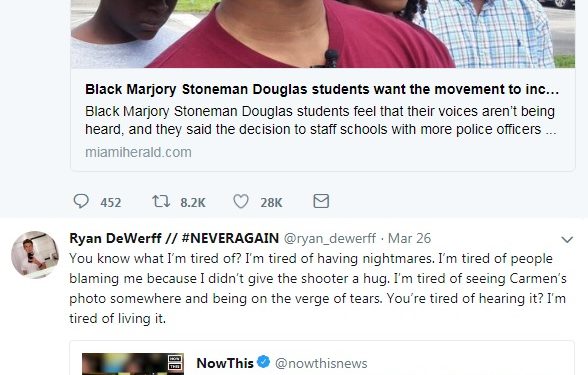Click the reply speech bubble icon

click(81, 201)
